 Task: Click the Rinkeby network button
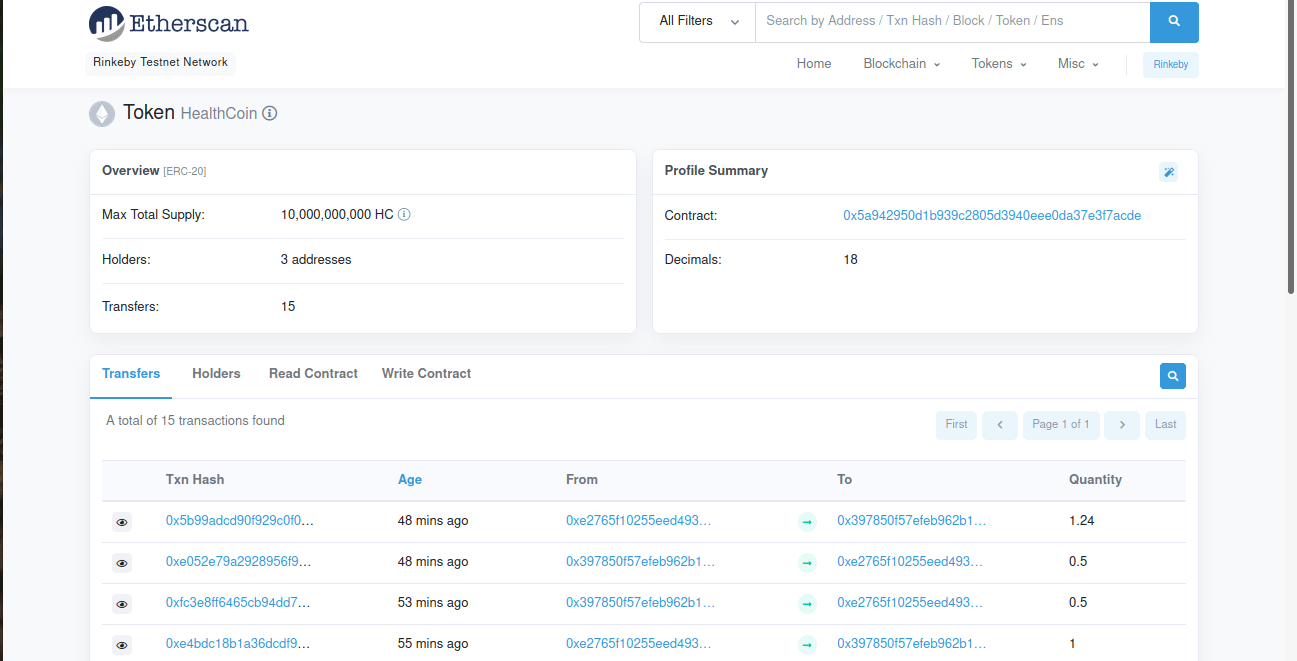[1171, 65]
